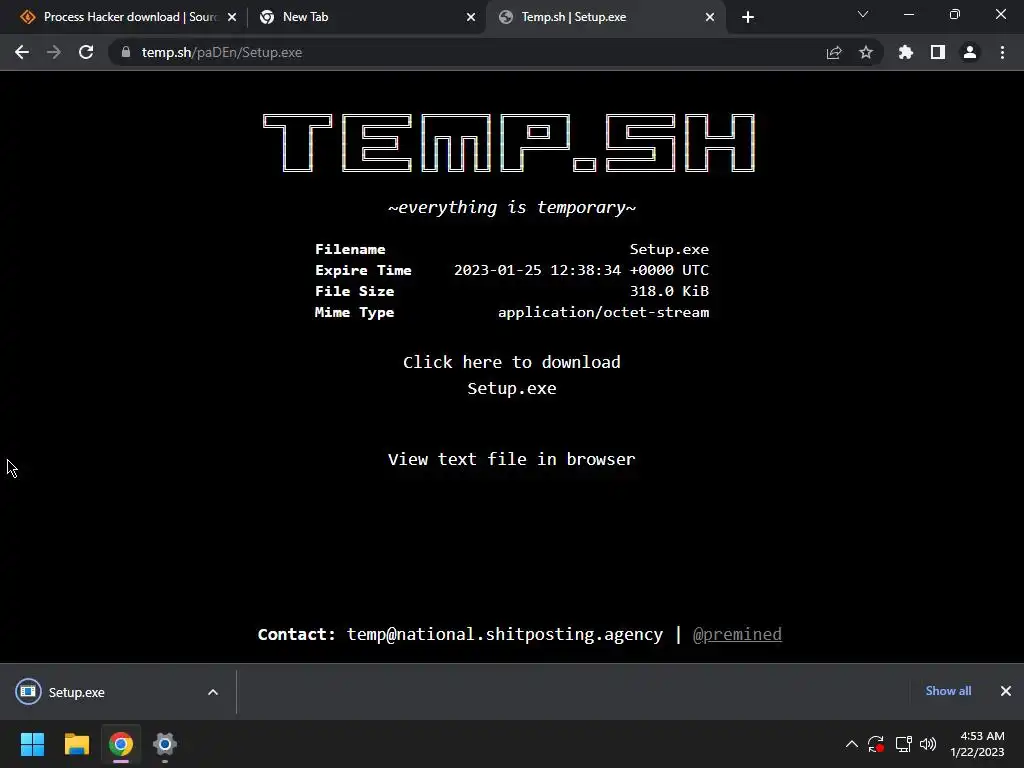Click the update sync tray icon

pyautogui.click(x=876, y=744)
